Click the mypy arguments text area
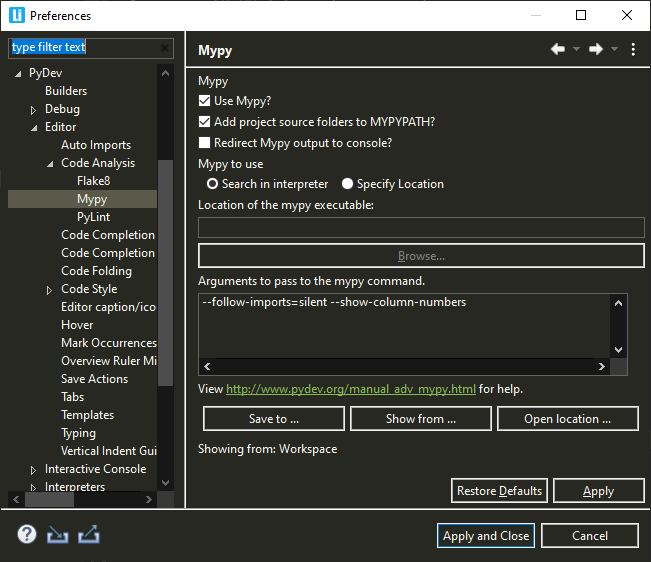Viewport: 651px width, 562px height. point(404,326)
